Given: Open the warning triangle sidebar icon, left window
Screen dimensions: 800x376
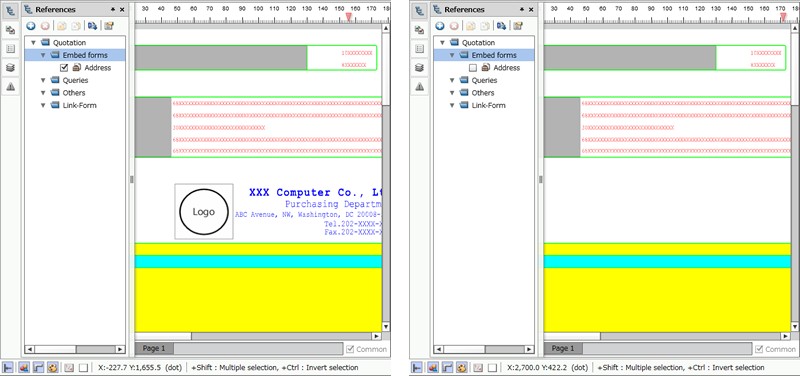Looking at the screenshot, I should [10, 87].
